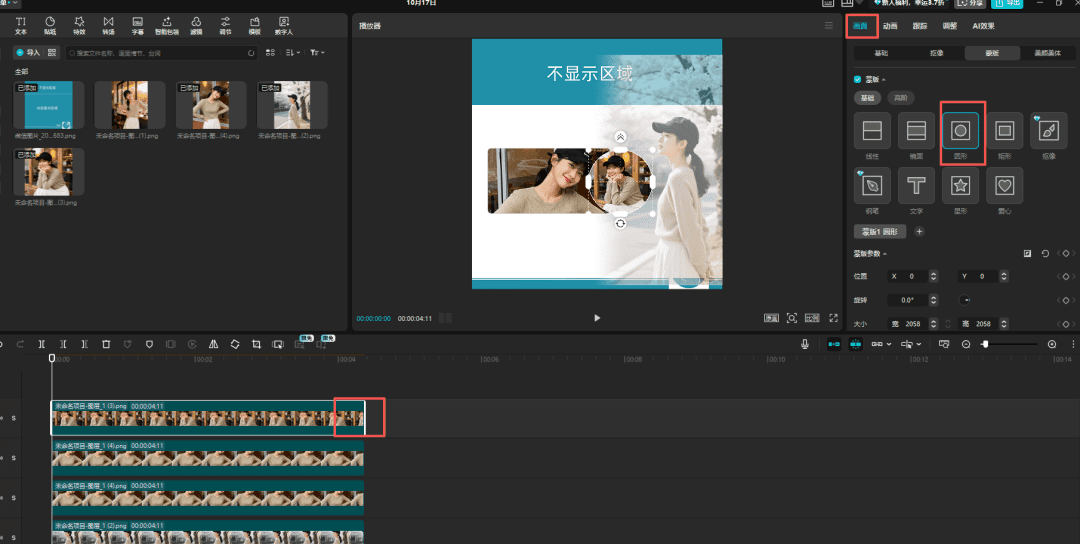Toggle the position keyframe diamond
The image size is (1080, 544).
coord(1066,276)
